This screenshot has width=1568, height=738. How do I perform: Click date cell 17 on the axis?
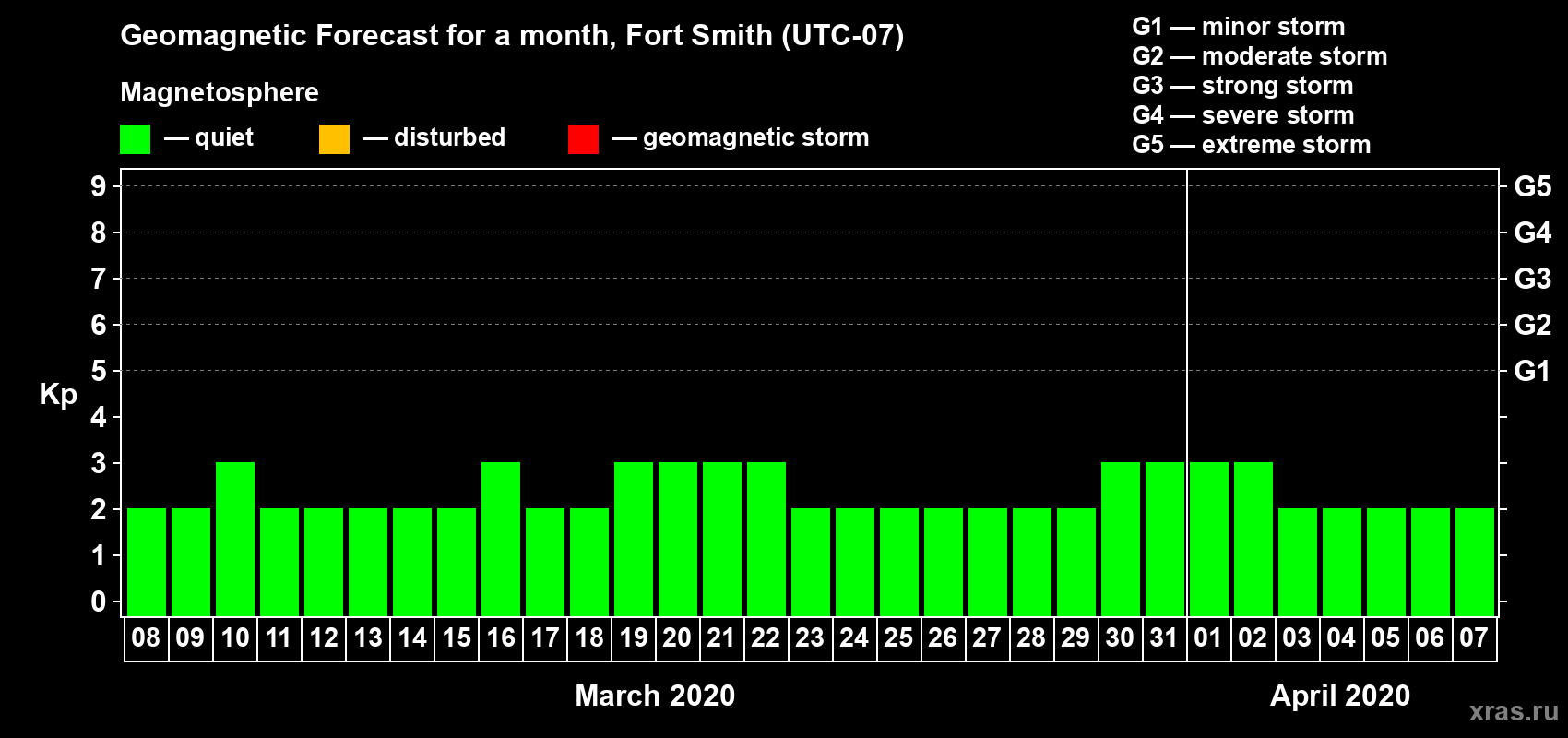pyautogui.click(x=544, y=638)
